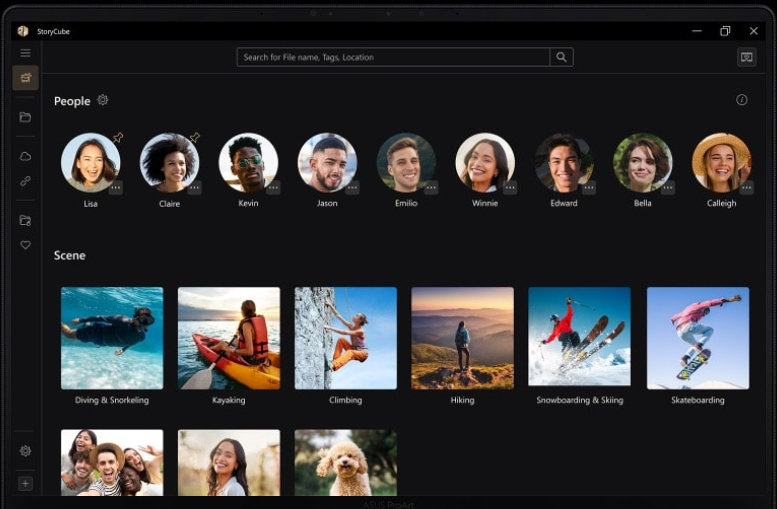Viewport: 777px width, 509px height.
Task: Click the 'Climbing' label text
Action: click(345, 400)
